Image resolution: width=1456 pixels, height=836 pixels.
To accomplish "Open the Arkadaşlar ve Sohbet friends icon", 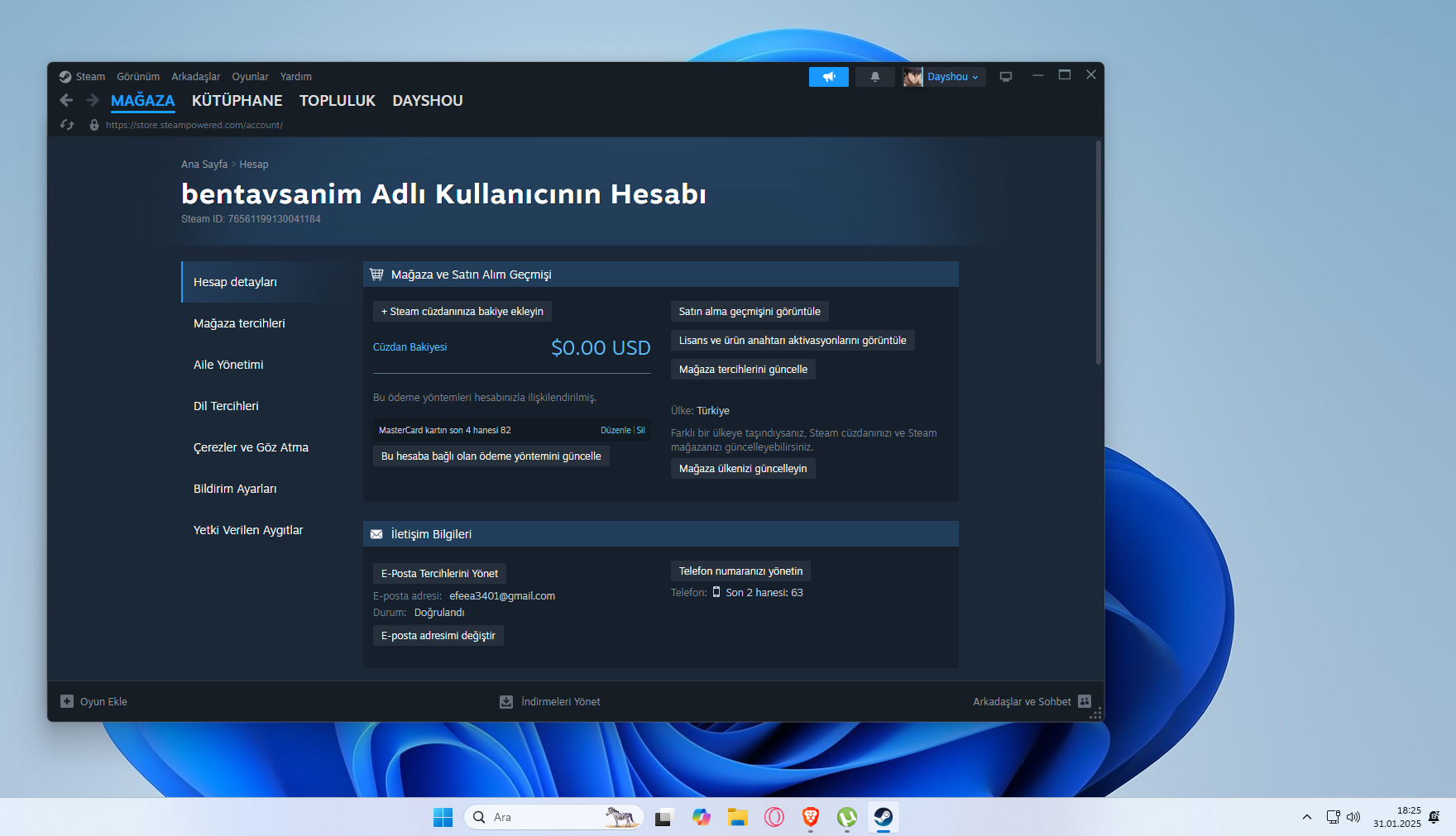I will (x=1085, y=701).
